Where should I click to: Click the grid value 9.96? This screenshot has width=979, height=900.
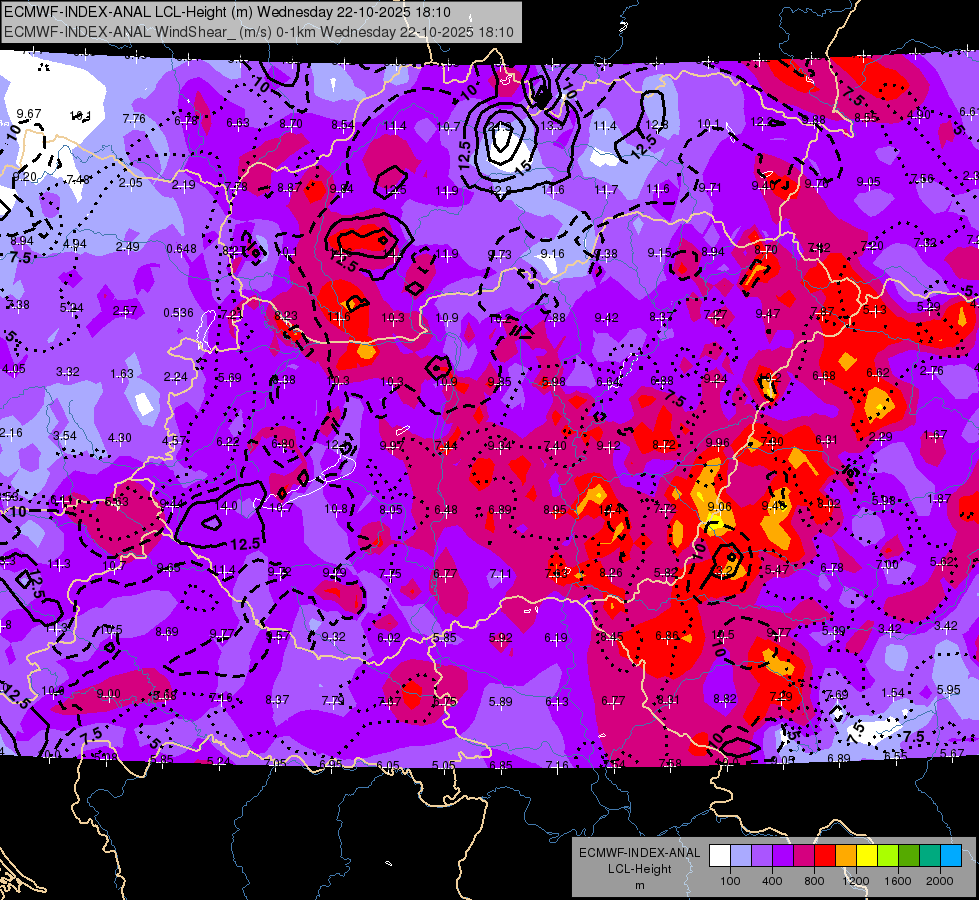[x=717, y=442]
